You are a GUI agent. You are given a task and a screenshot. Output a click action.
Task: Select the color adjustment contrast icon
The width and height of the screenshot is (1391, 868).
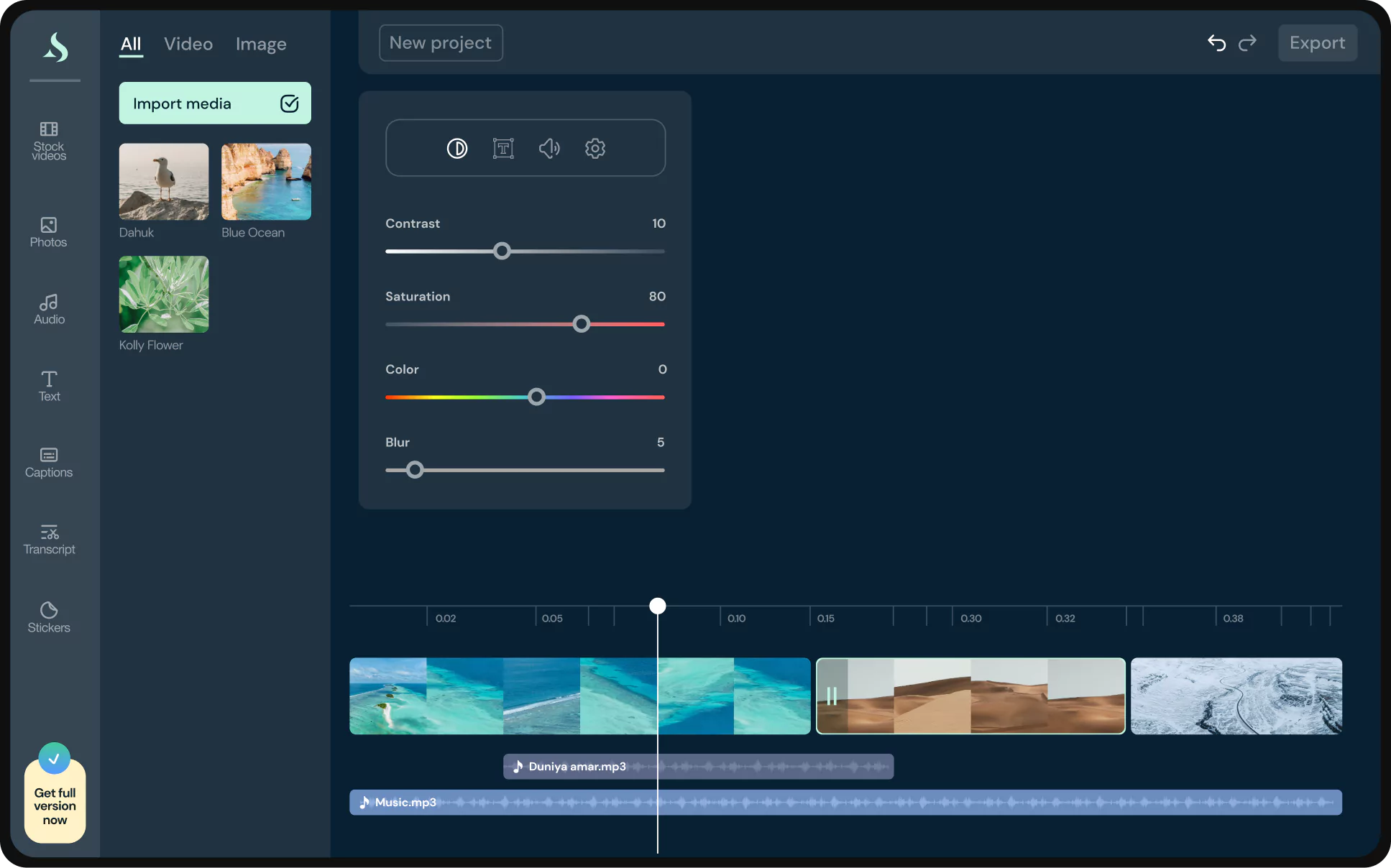click(x=457, y=148)
